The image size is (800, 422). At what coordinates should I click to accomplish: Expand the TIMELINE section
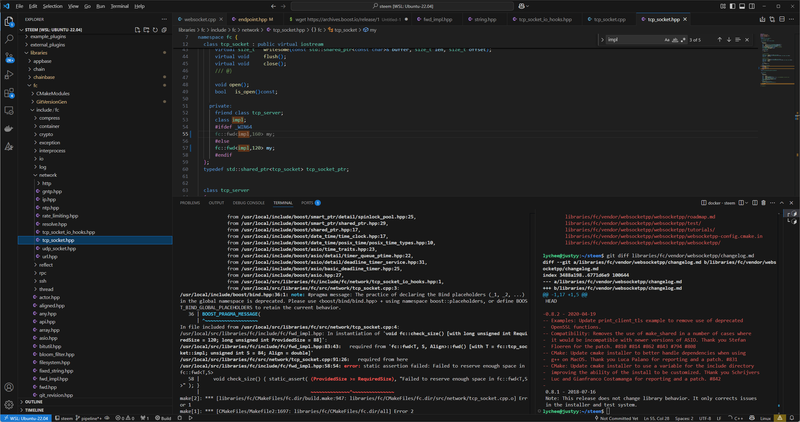[x=95, y=410]
